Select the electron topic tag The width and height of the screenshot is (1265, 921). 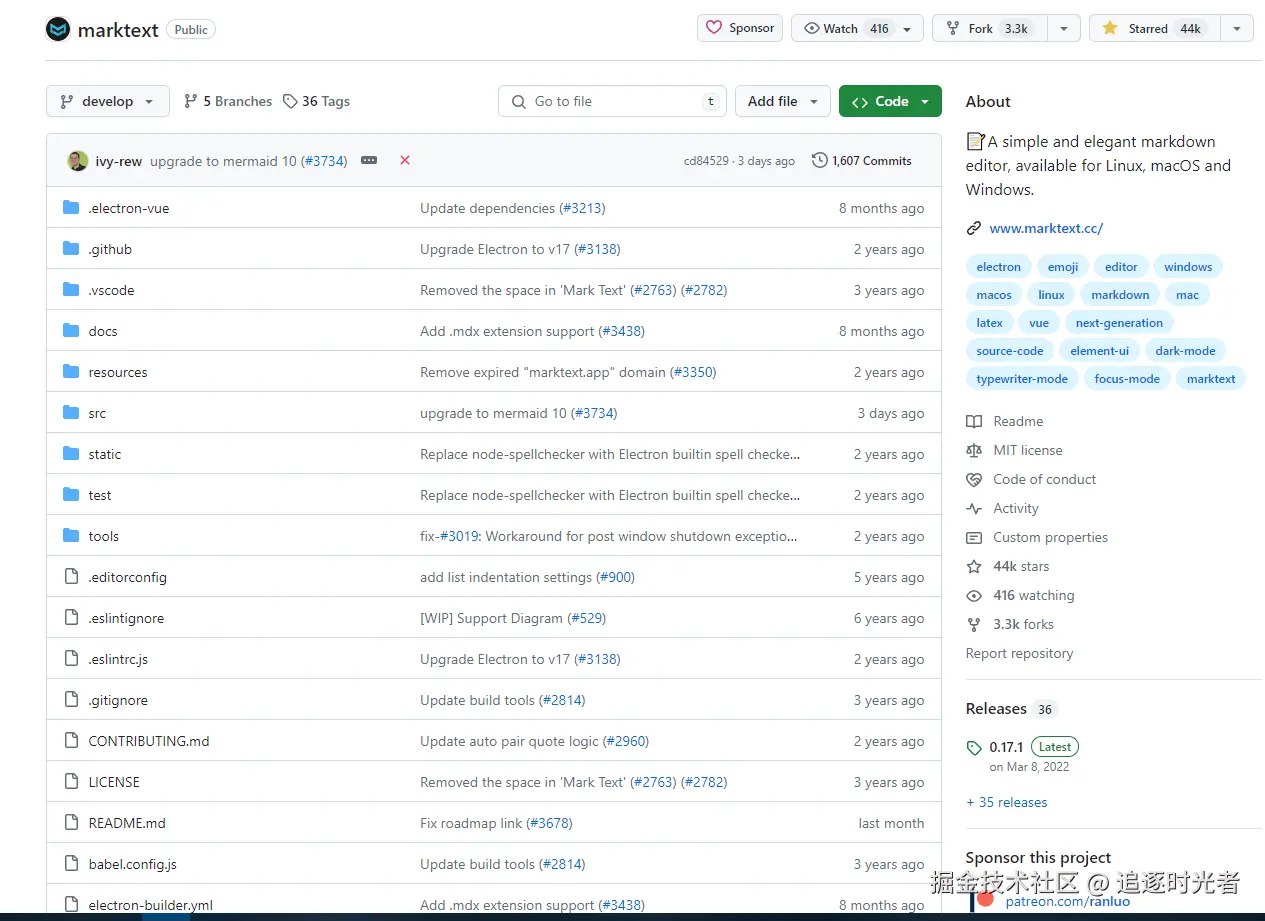tap(999, 267)
